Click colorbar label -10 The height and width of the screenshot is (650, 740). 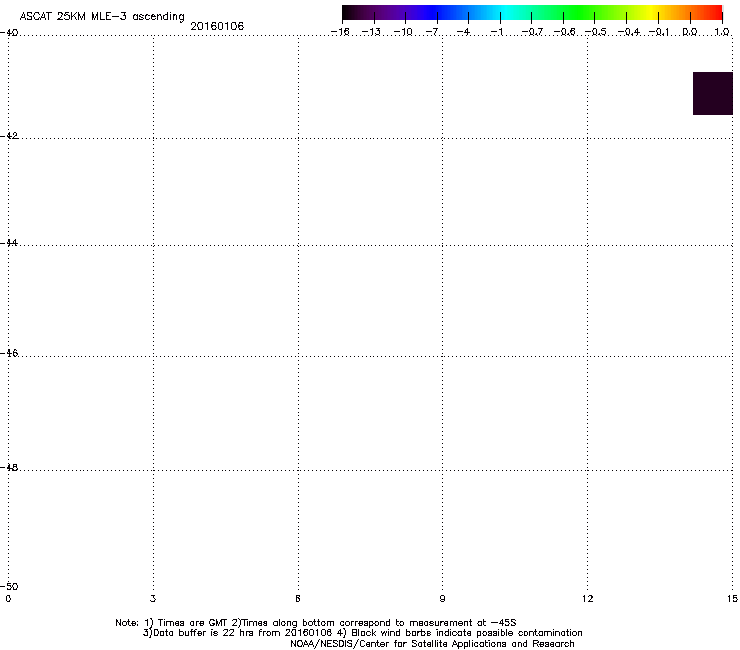click(x=403, y=32)
